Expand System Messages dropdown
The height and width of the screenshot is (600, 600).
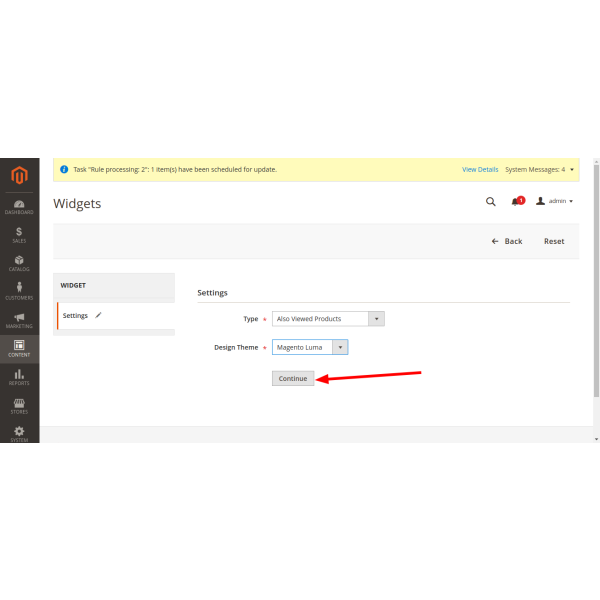(540, 170)
